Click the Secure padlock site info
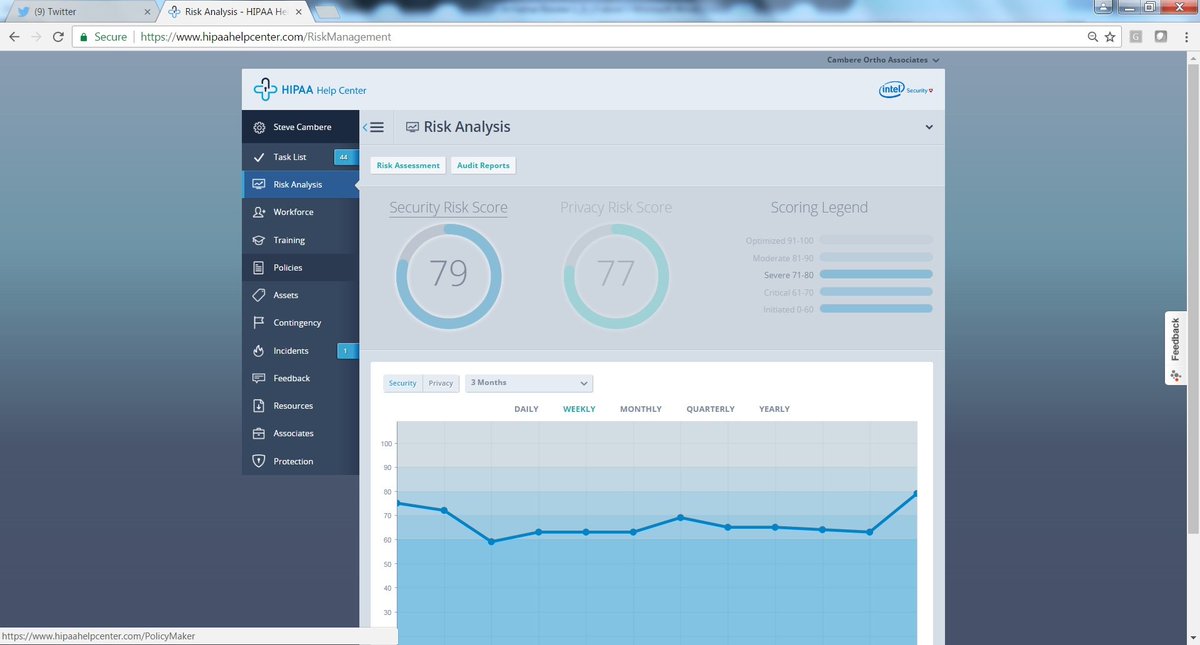 coord(105,37)
